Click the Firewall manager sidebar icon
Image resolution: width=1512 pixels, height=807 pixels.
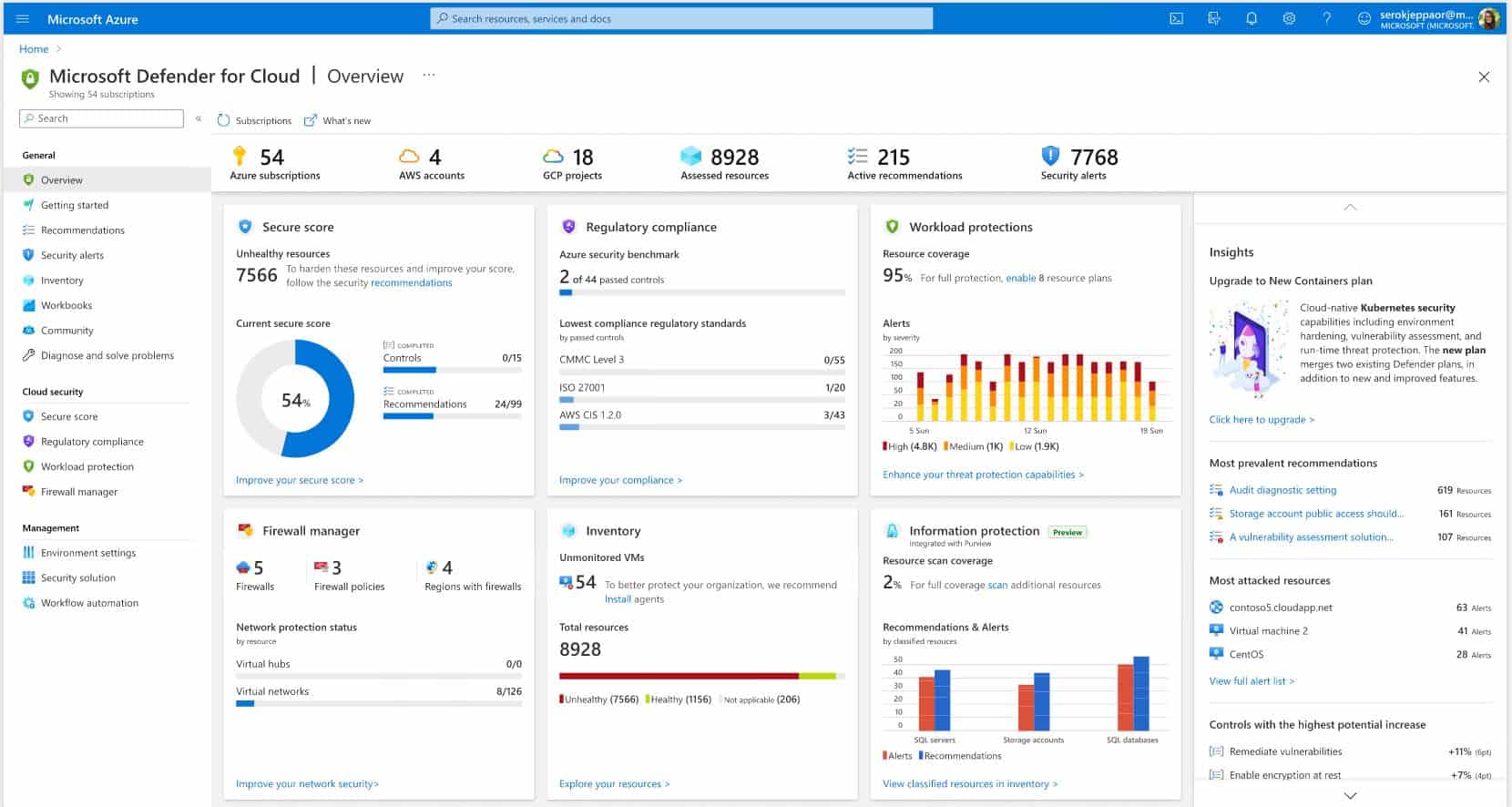click(x=28, y=492)
